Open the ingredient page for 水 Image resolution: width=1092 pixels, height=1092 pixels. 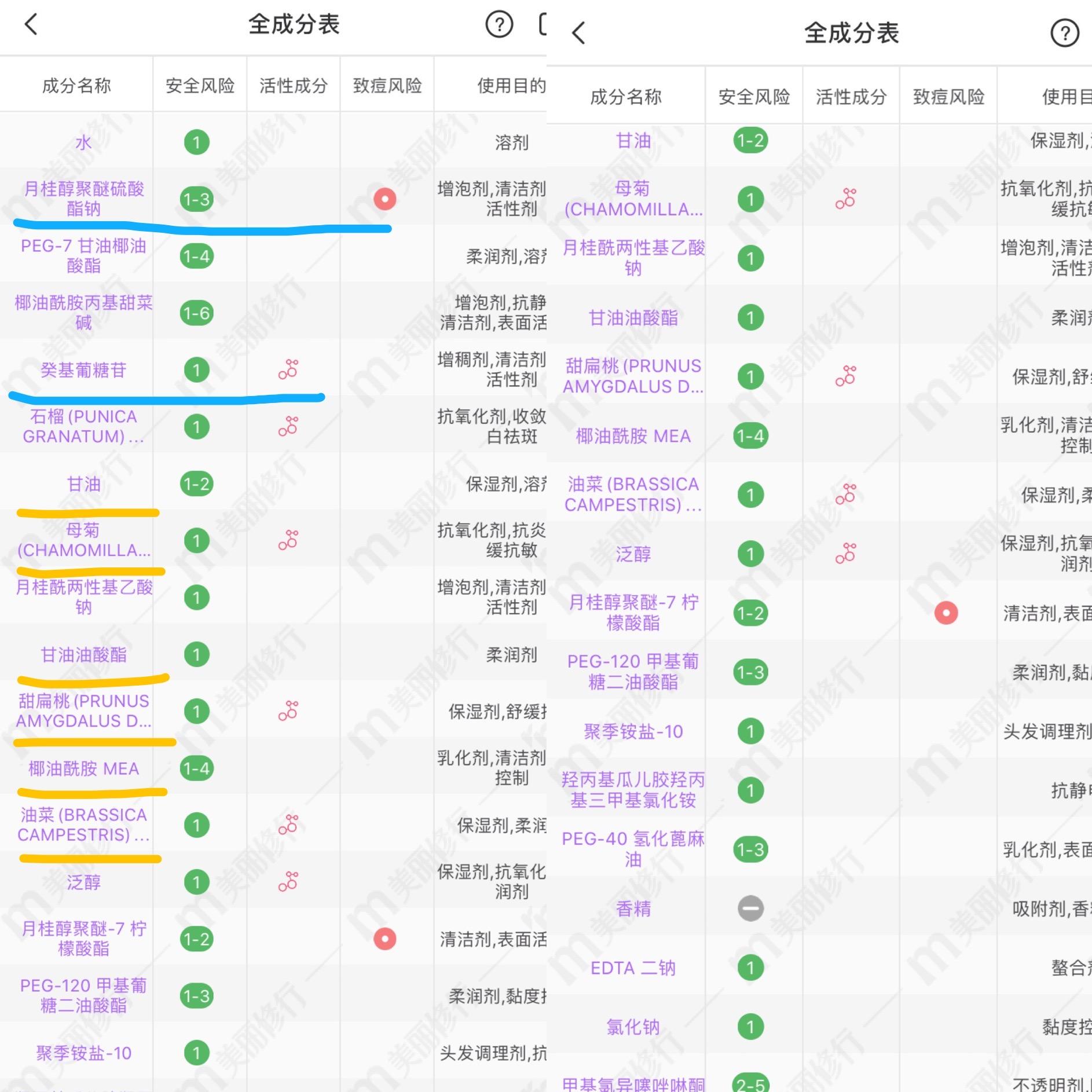point(83,142)
